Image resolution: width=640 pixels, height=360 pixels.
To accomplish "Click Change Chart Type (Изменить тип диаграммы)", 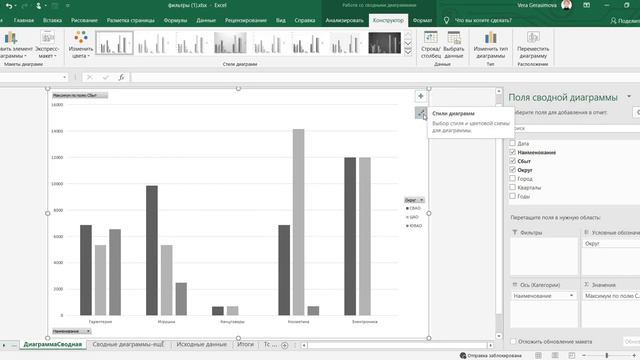I will click(x=491, y=44).
